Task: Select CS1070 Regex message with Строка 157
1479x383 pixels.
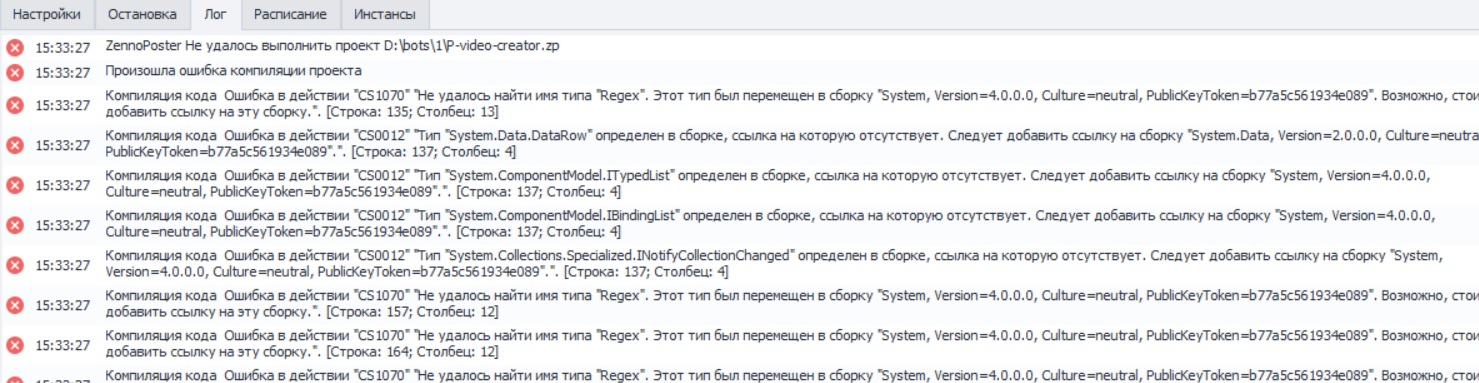Action: pyautogui.click(x=791, y=304)
